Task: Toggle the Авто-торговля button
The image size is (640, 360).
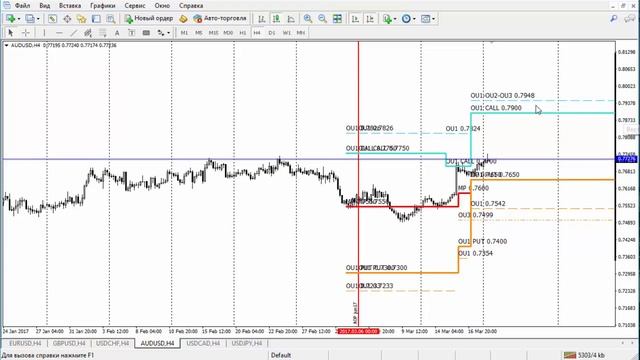Action: tap(220, 18)
